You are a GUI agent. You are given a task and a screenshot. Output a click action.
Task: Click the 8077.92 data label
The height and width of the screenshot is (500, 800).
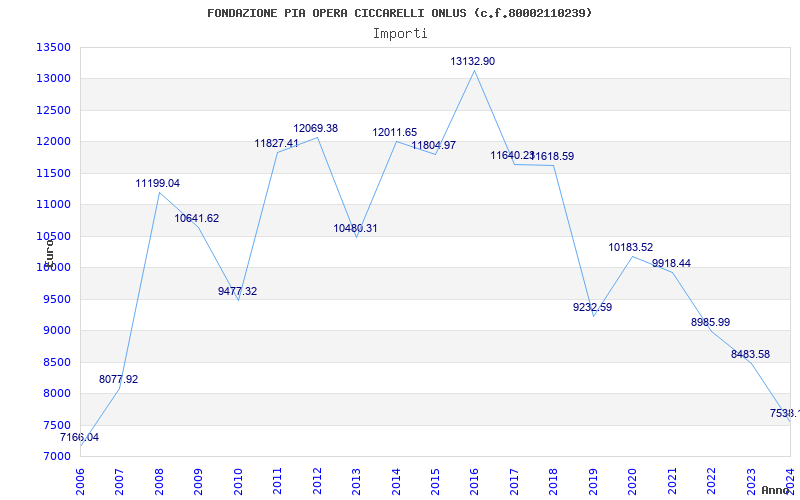click(118, 379)
